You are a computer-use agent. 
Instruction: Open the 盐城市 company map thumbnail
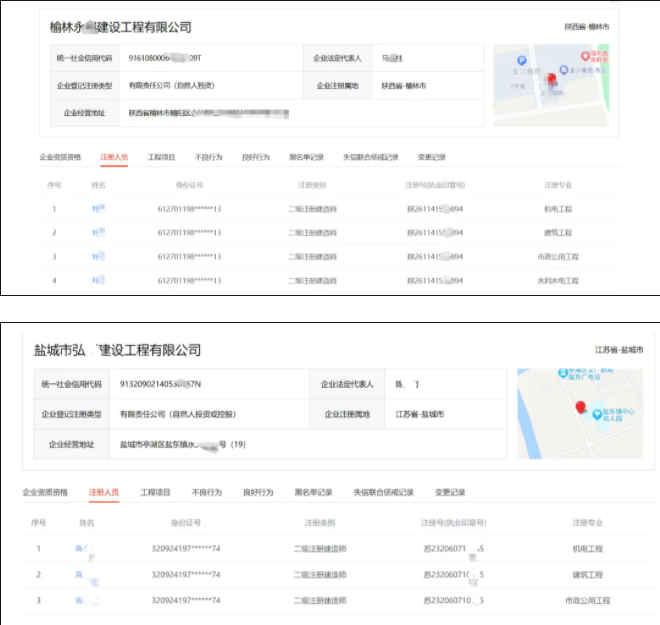pyautogui.click(x=579, y=414)
